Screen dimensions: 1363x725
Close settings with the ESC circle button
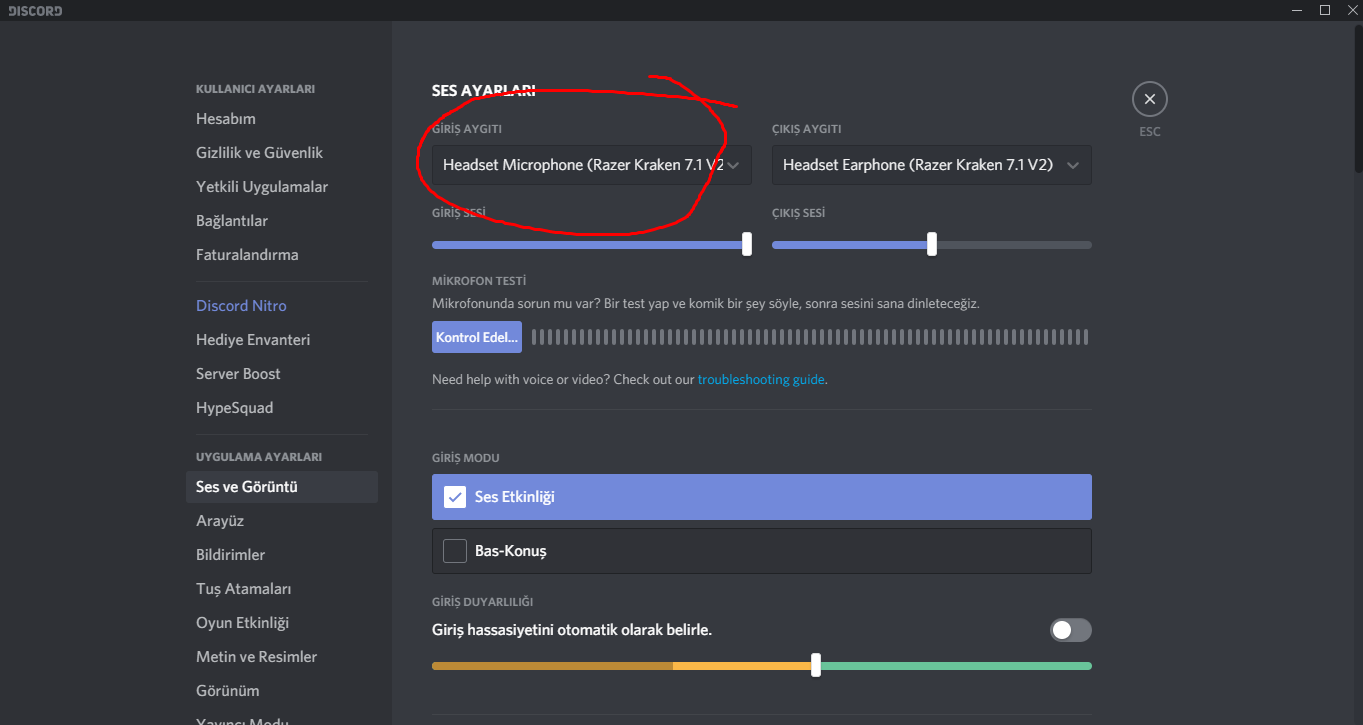[1150, 99]
